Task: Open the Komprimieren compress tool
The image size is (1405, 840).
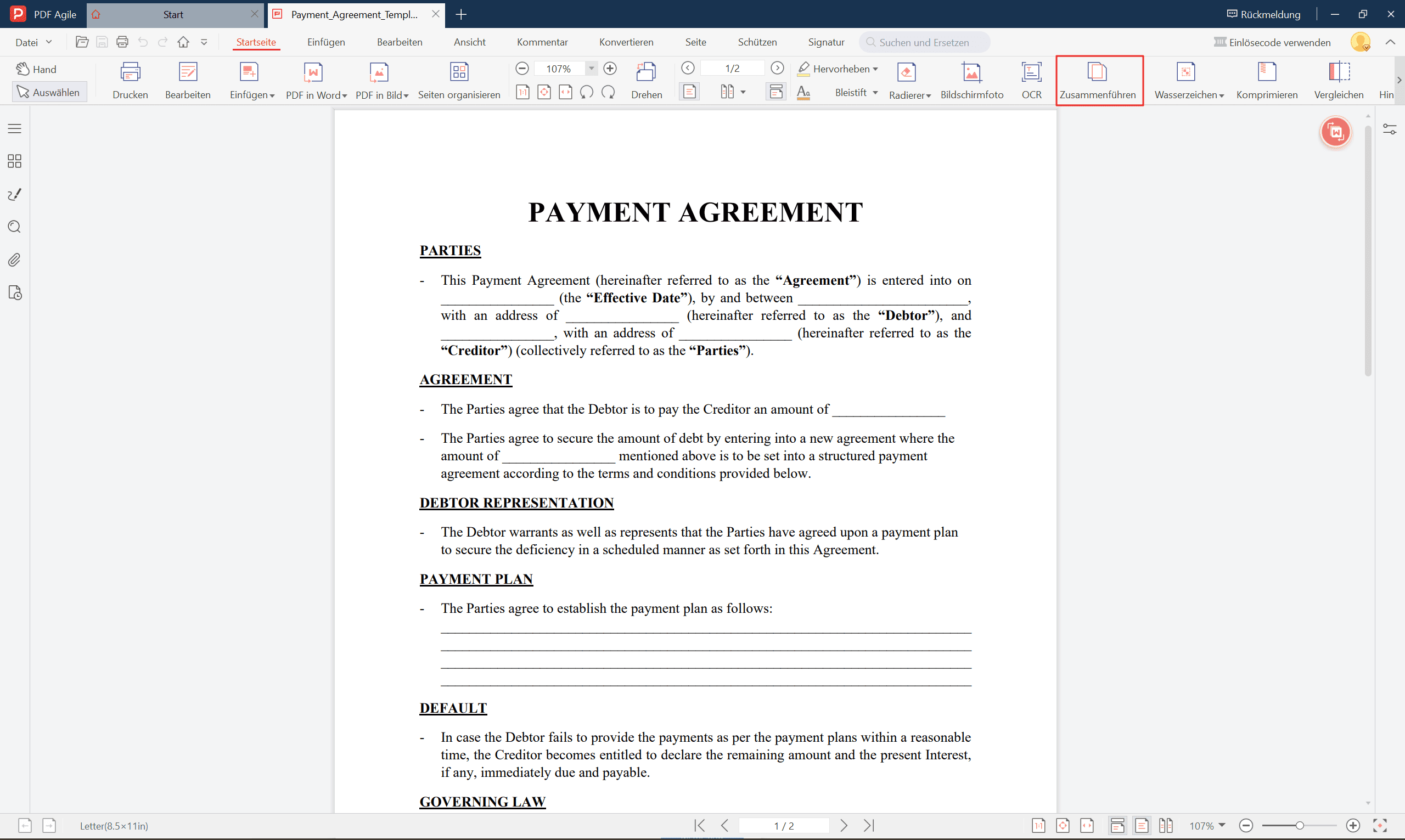Action: pyautogui.click(x=1267, y=80)
